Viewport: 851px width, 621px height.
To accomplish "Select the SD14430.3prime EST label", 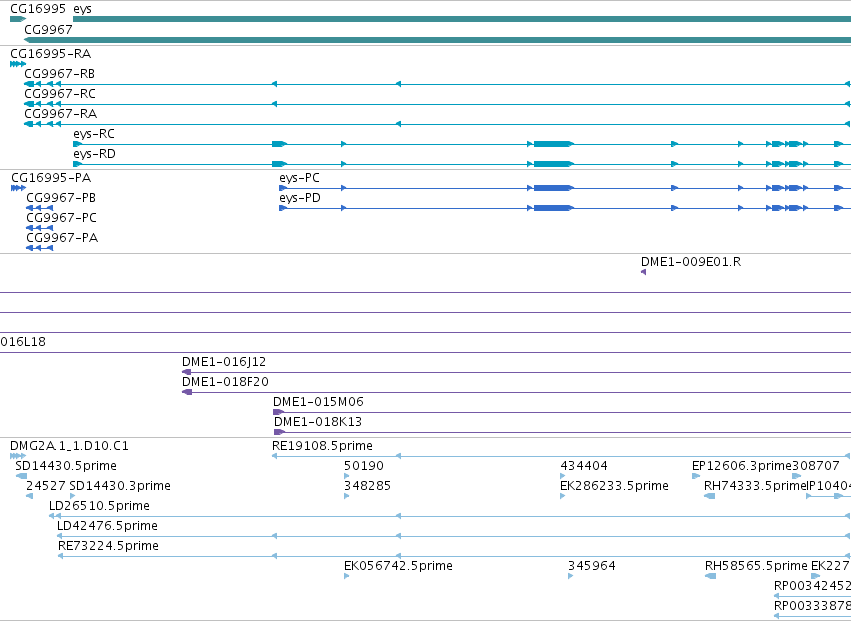I will [120, 486].
